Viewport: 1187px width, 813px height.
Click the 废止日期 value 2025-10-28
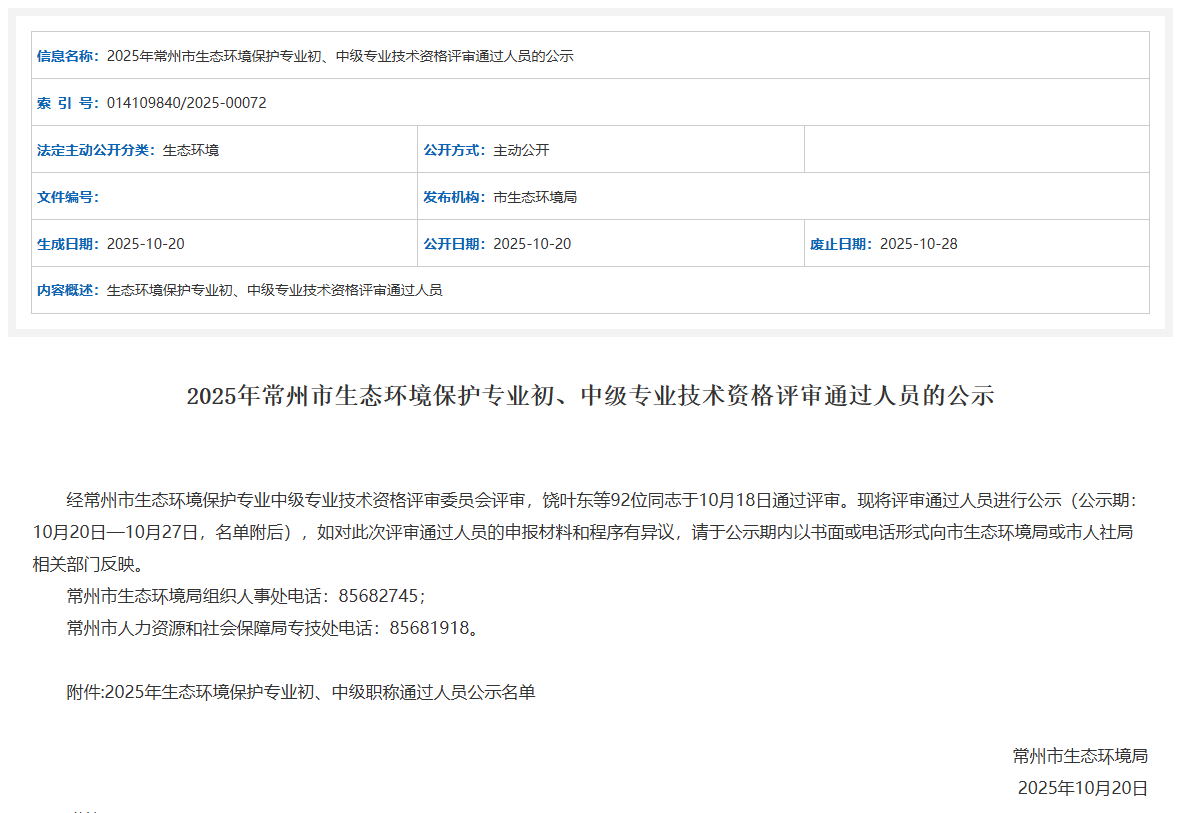coord(918,244)
